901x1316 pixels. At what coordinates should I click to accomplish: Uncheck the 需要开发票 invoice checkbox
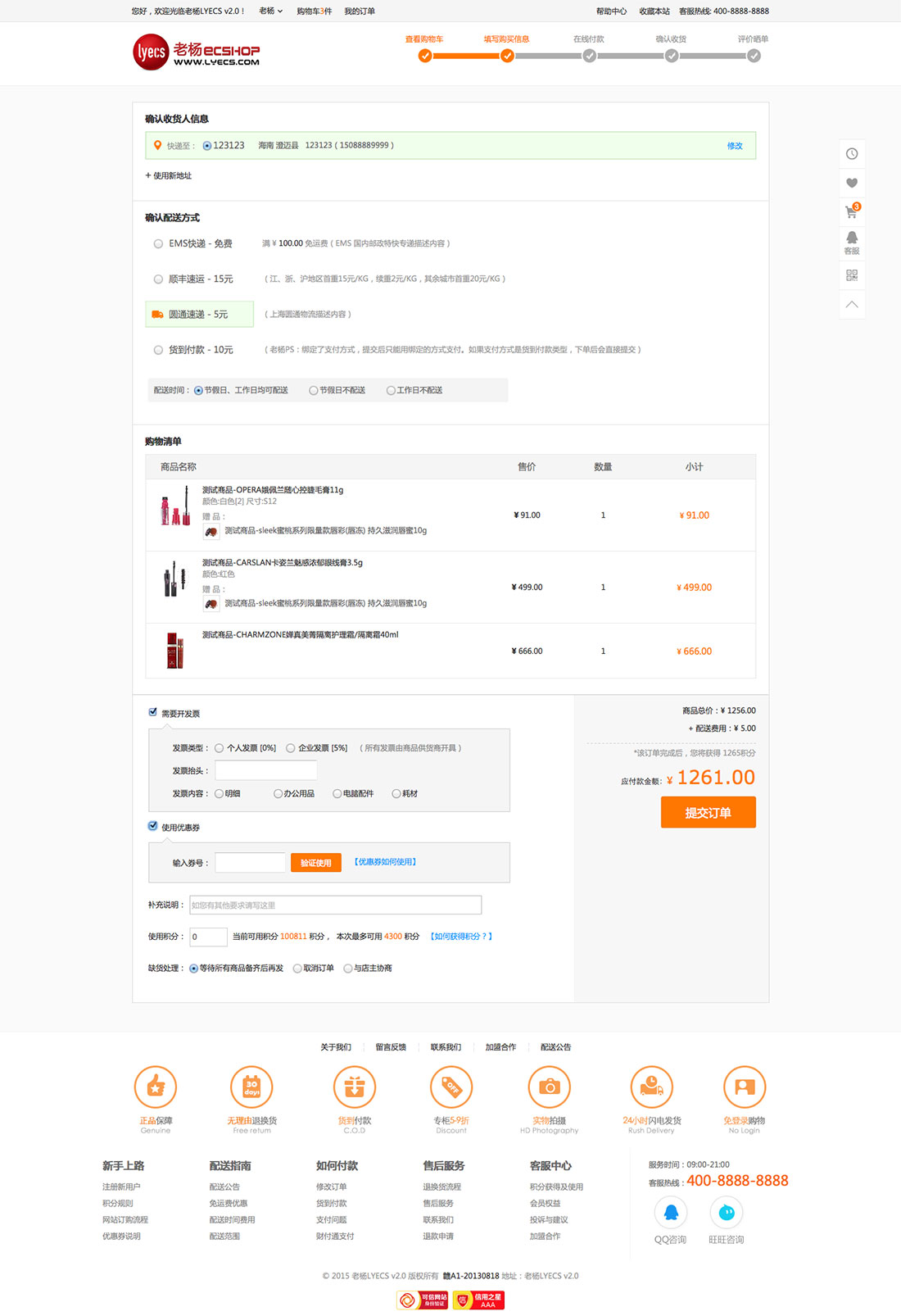point(153,712)
